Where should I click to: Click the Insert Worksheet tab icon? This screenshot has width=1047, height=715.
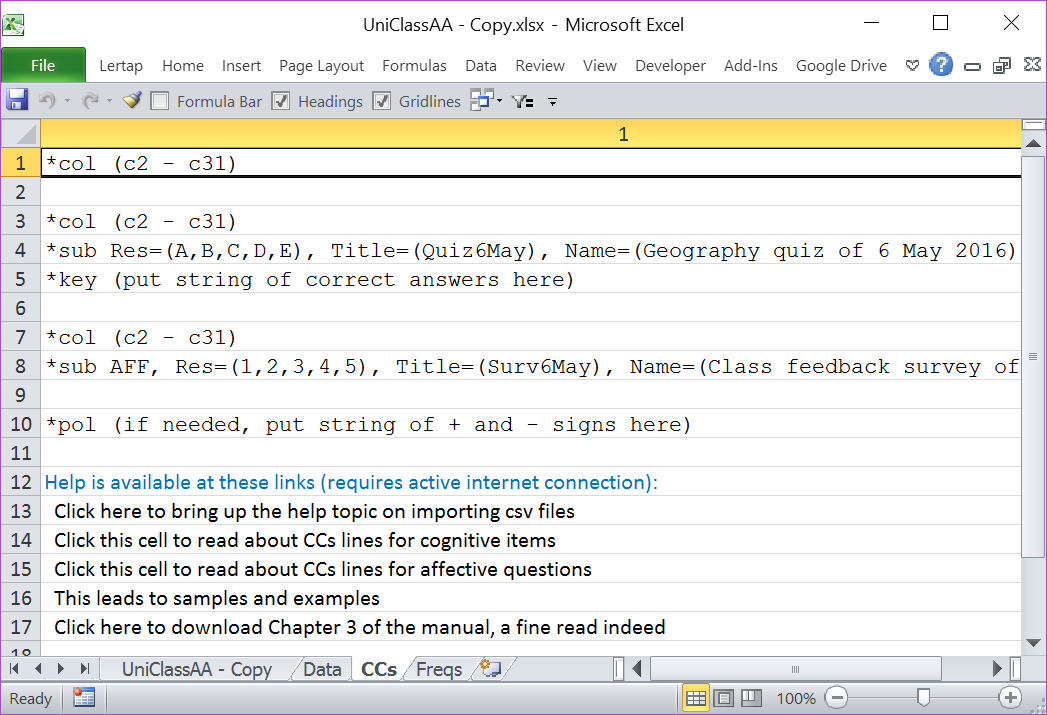(x=490, y=668)
